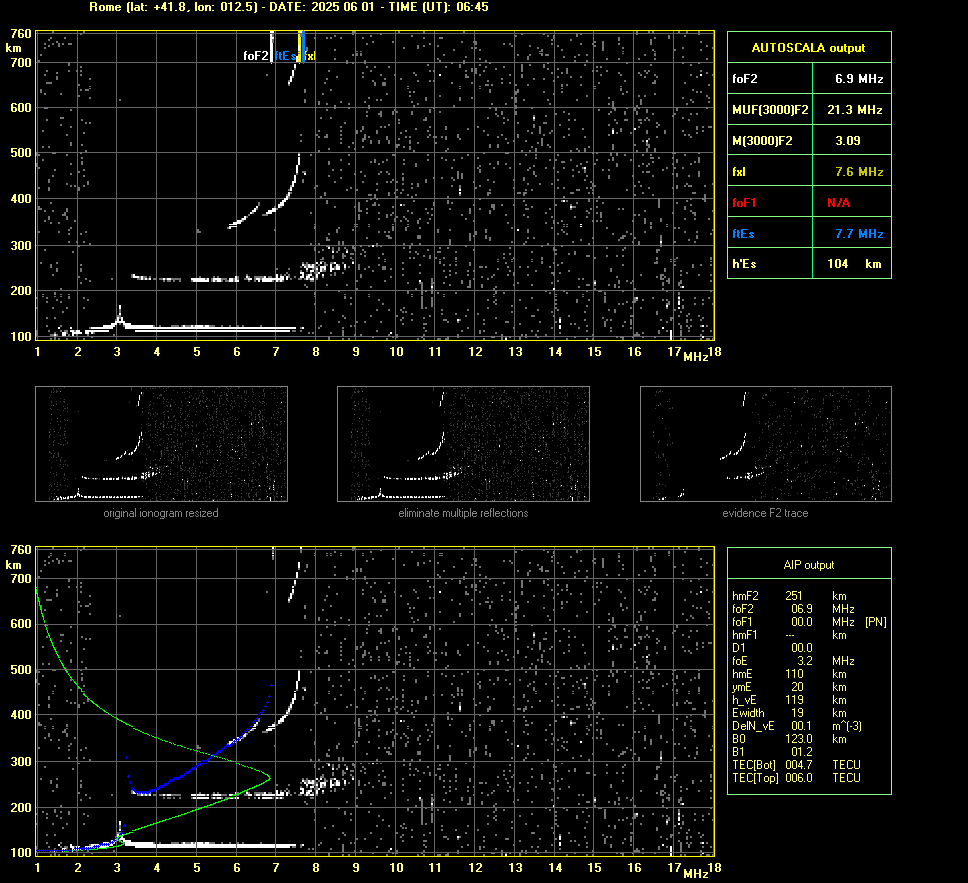Click the h'Es 104 km value

pyautogui.click(x=854, y=264)
